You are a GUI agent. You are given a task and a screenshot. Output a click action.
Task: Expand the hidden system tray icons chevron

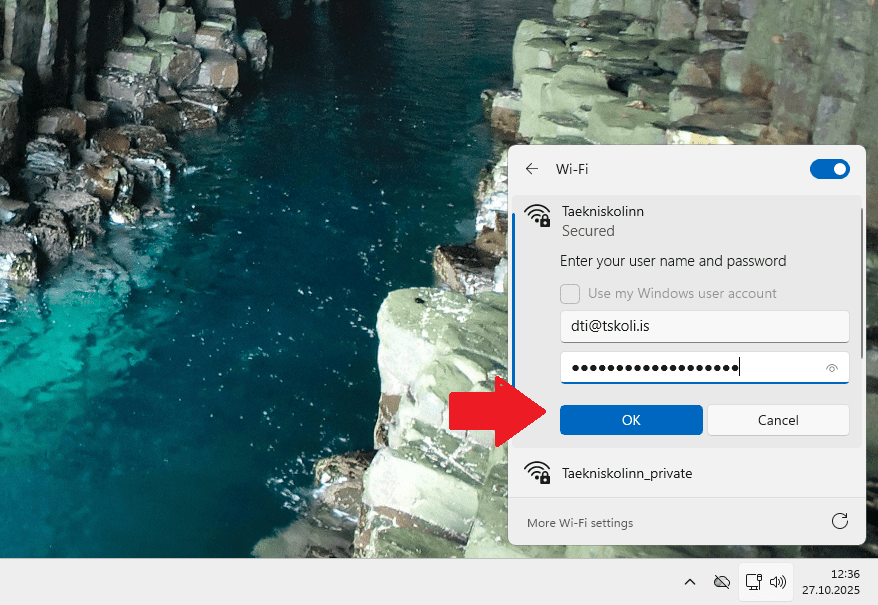690,582
